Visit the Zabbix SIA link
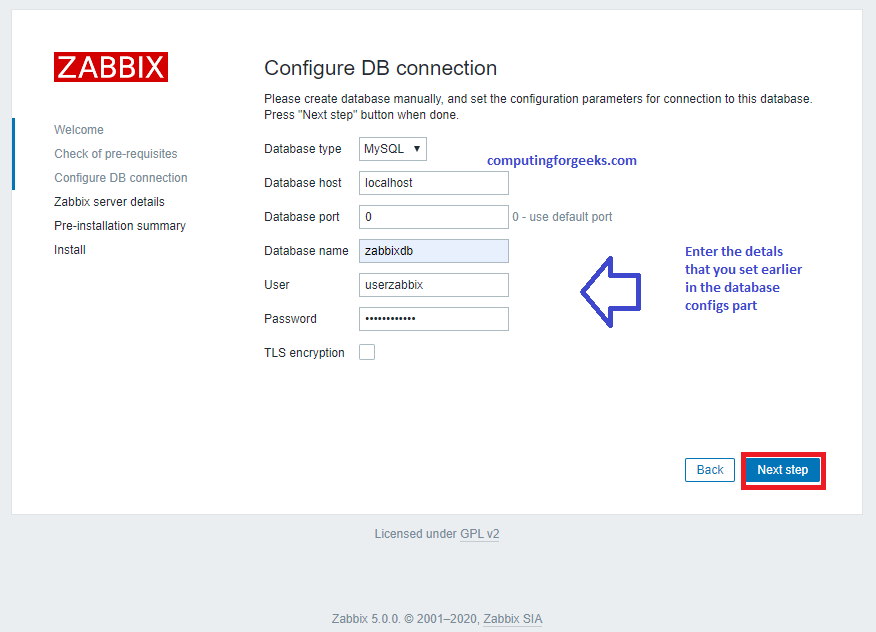The image size is (876, 632). pyautogui.click(x=512, y=619)
